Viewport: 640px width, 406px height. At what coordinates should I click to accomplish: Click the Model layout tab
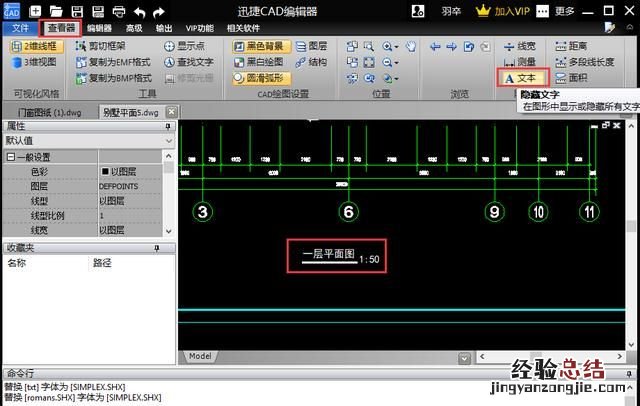pos(200,356)
